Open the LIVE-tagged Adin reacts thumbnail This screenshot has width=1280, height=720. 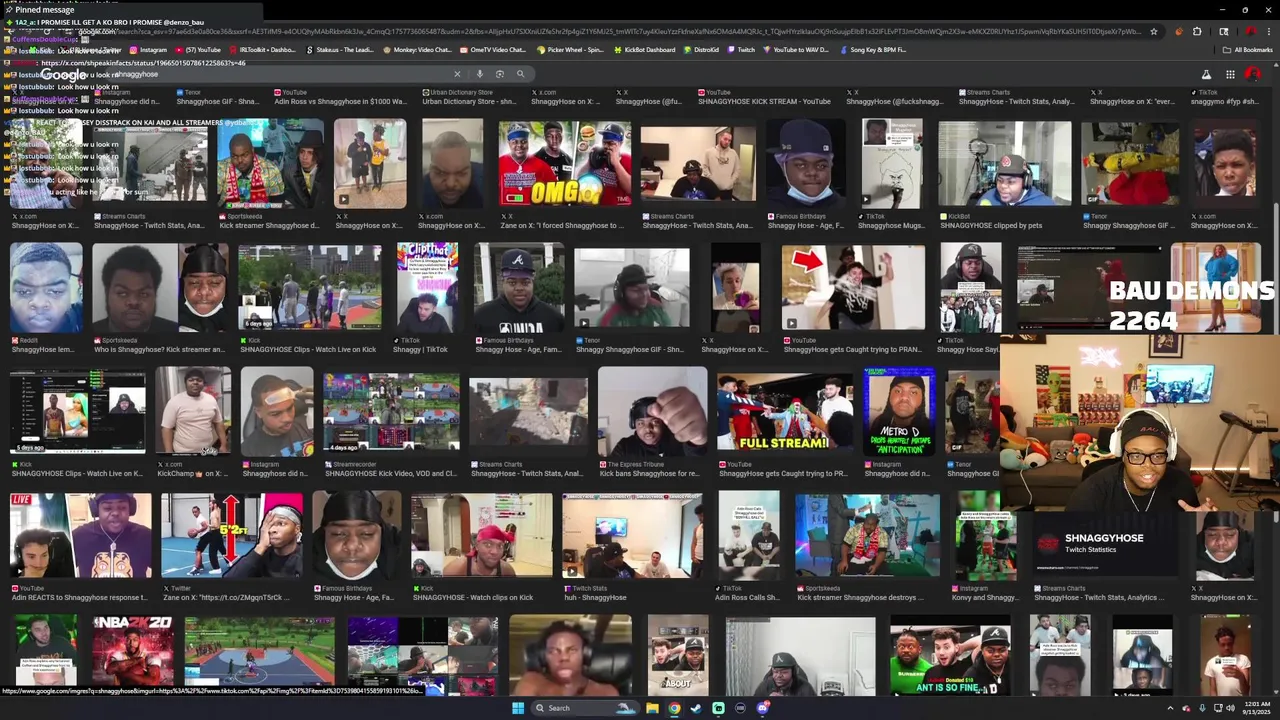point(81,536)
